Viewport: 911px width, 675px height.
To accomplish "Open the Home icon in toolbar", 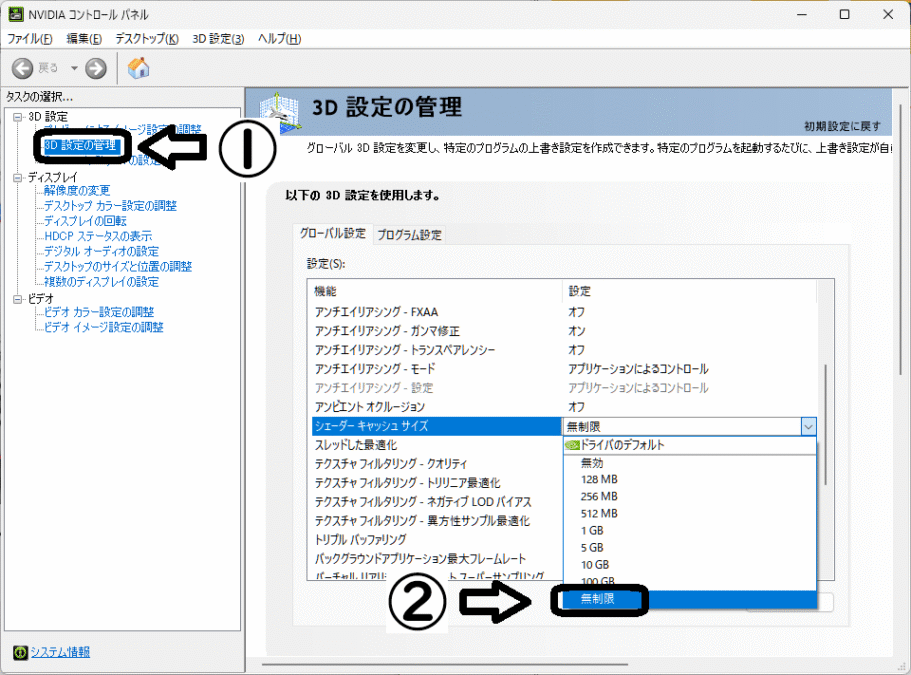I will click(138, 68).
